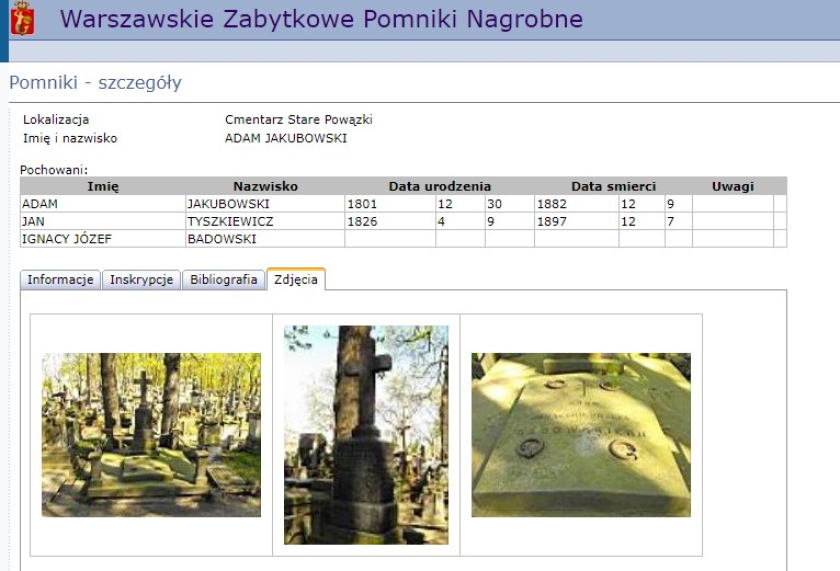Click the Nazwisko column header
The width and height of the screenshot is (840, 571).
pyautogui.click(x=265, y=186)
